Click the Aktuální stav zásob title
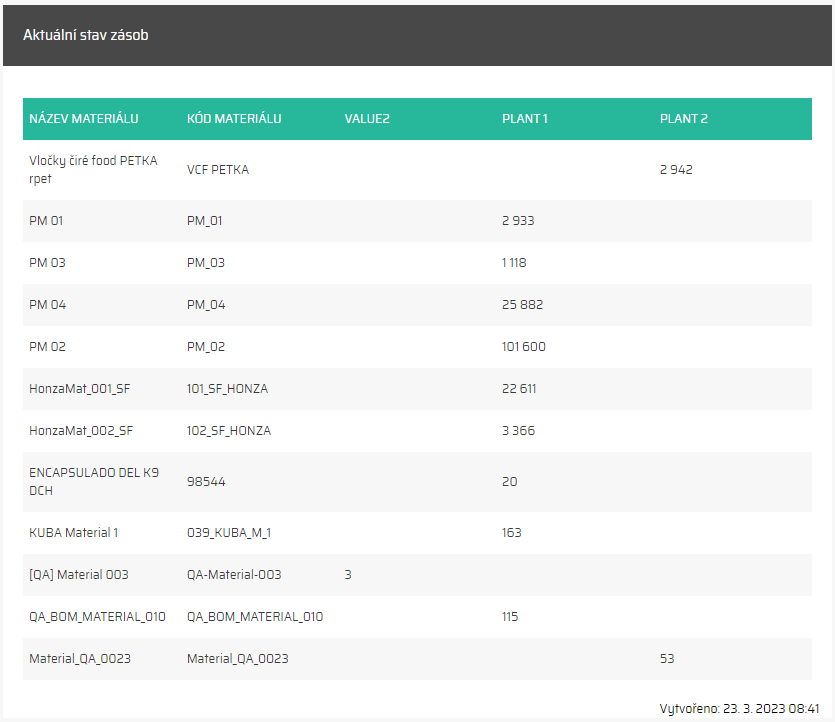This screenshot has height=722, width=835. tap(86, 36)
